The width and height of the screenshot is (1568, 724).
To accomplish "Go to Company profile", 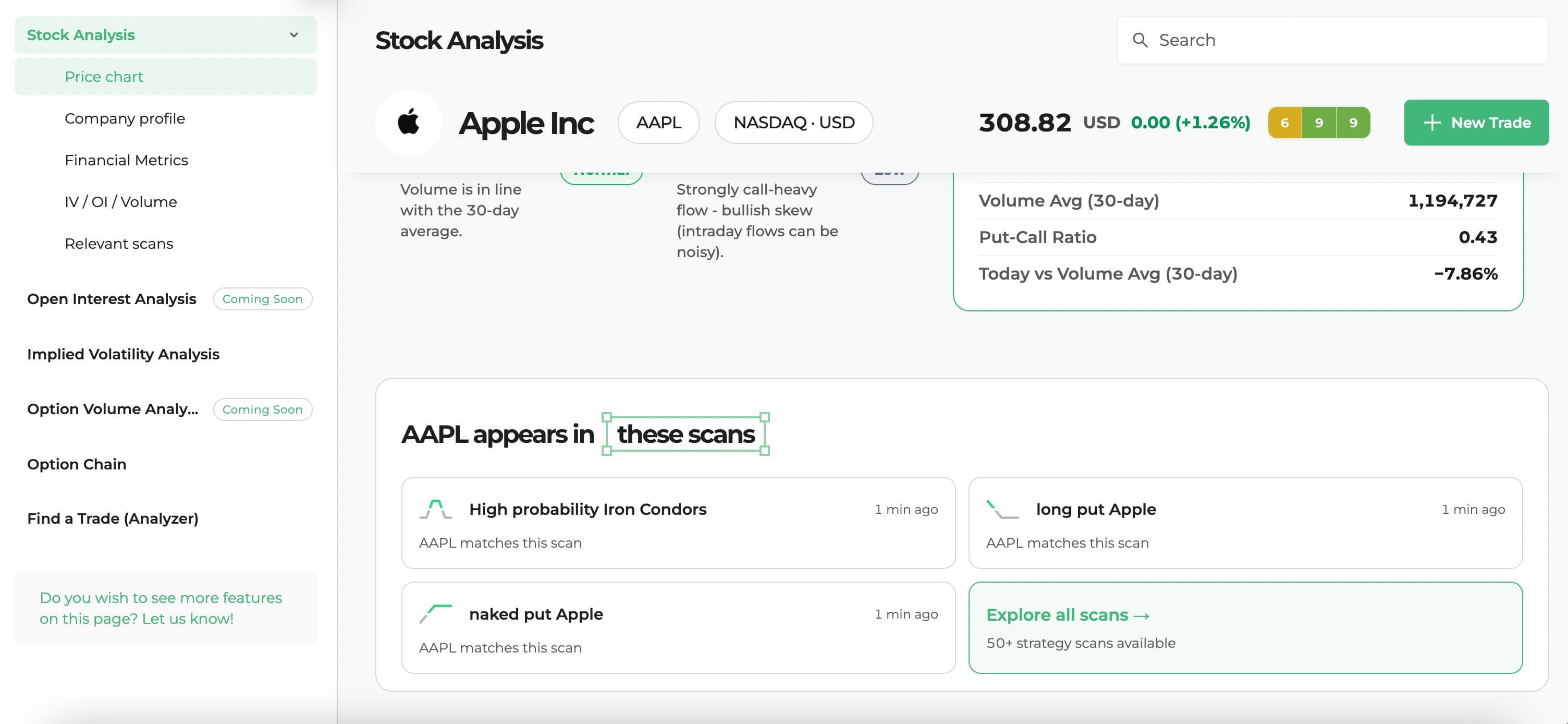I will pos(125,118).
